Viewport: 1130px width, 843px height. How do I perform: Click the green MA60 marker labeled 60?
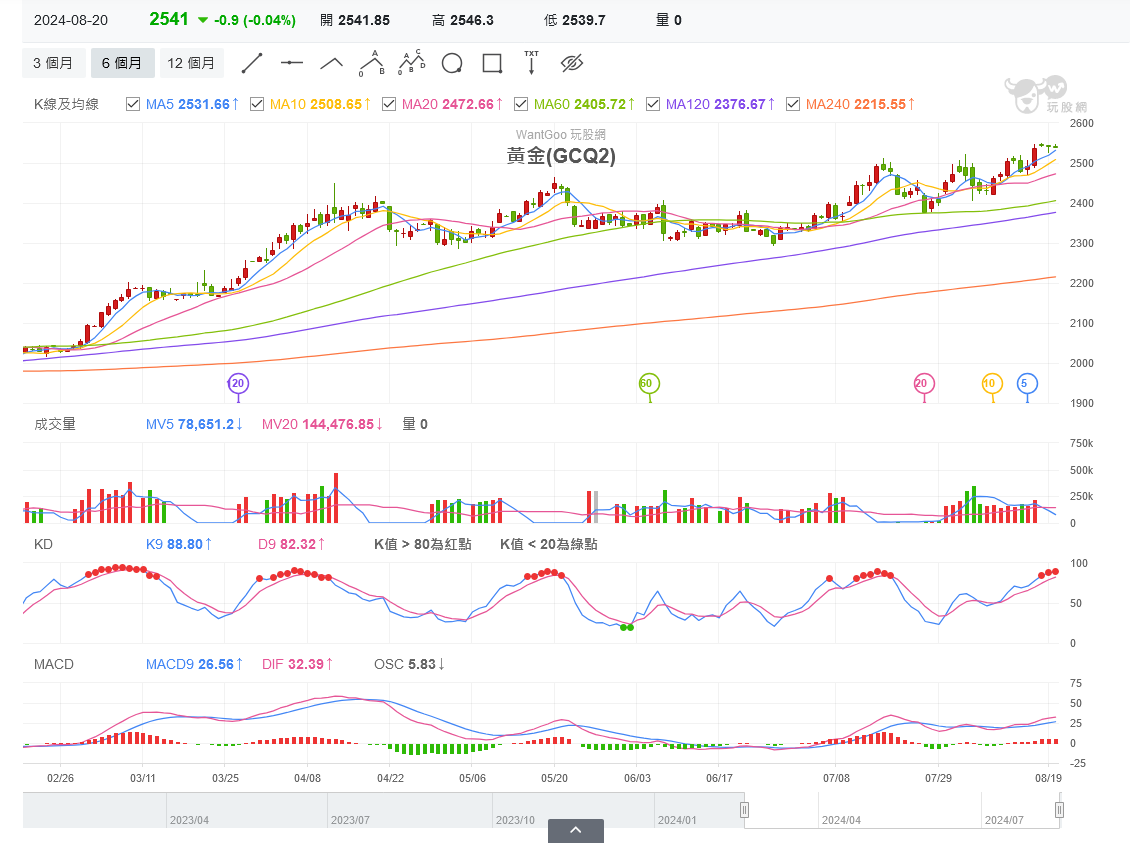(x=649, y=384)
